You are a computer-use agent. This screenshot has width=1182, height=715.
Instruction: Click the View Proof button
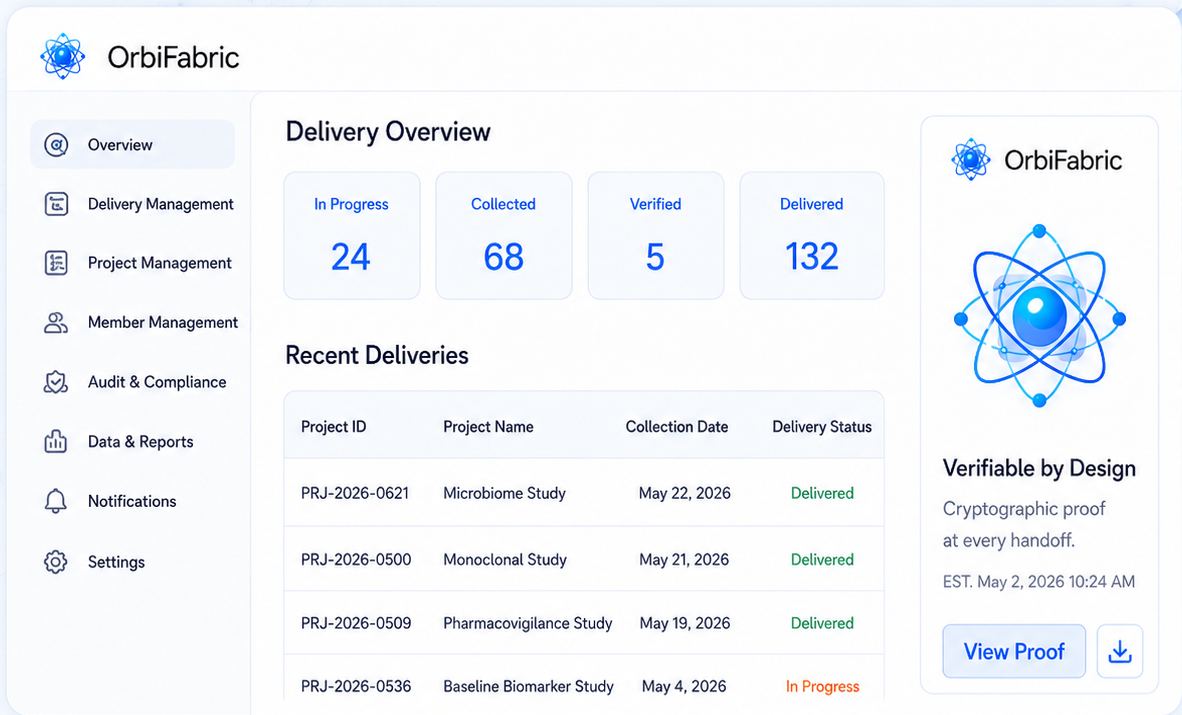click(x=1014, y=651)
